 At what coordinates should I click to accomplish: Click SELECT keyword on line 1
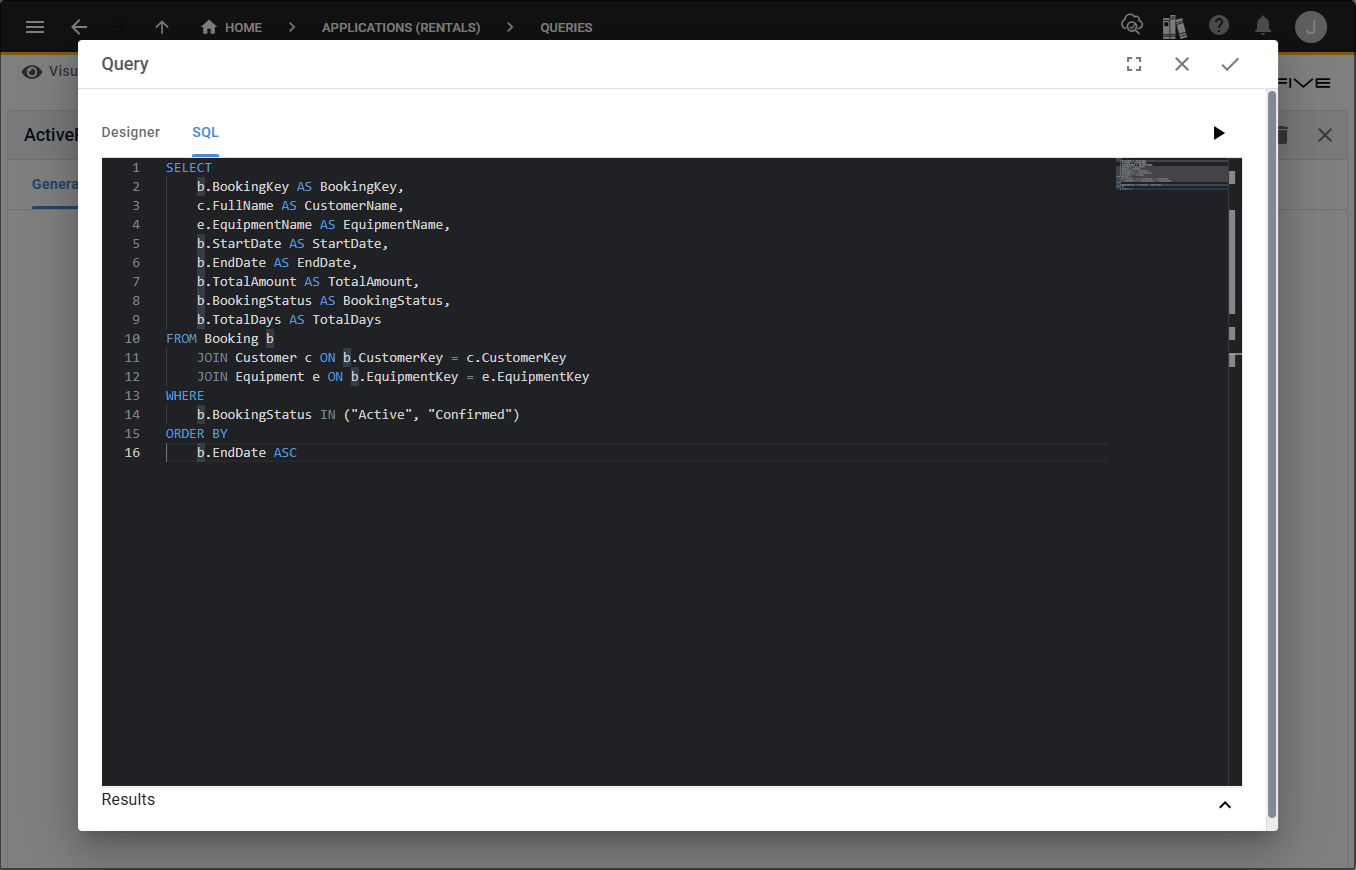coord(189,168)
